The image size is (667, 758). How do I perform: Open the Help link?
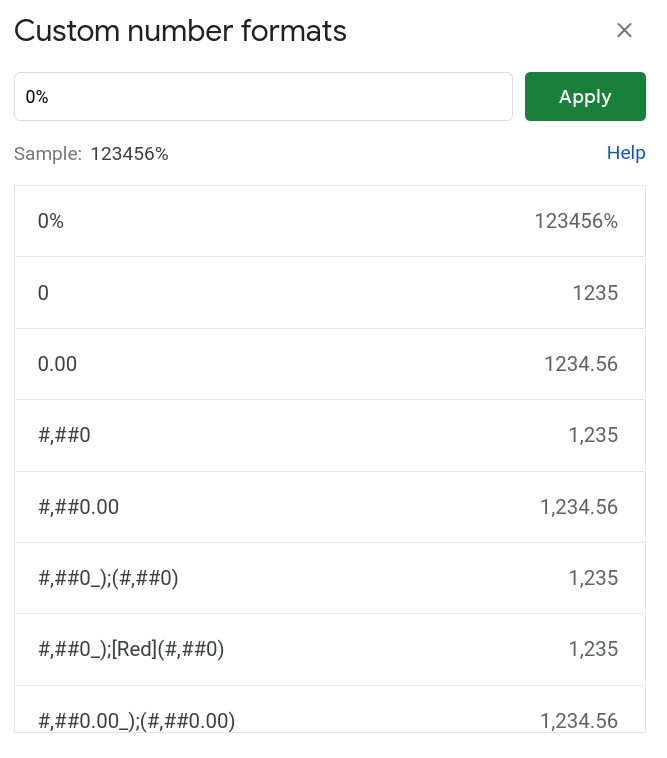click(626, 153)
